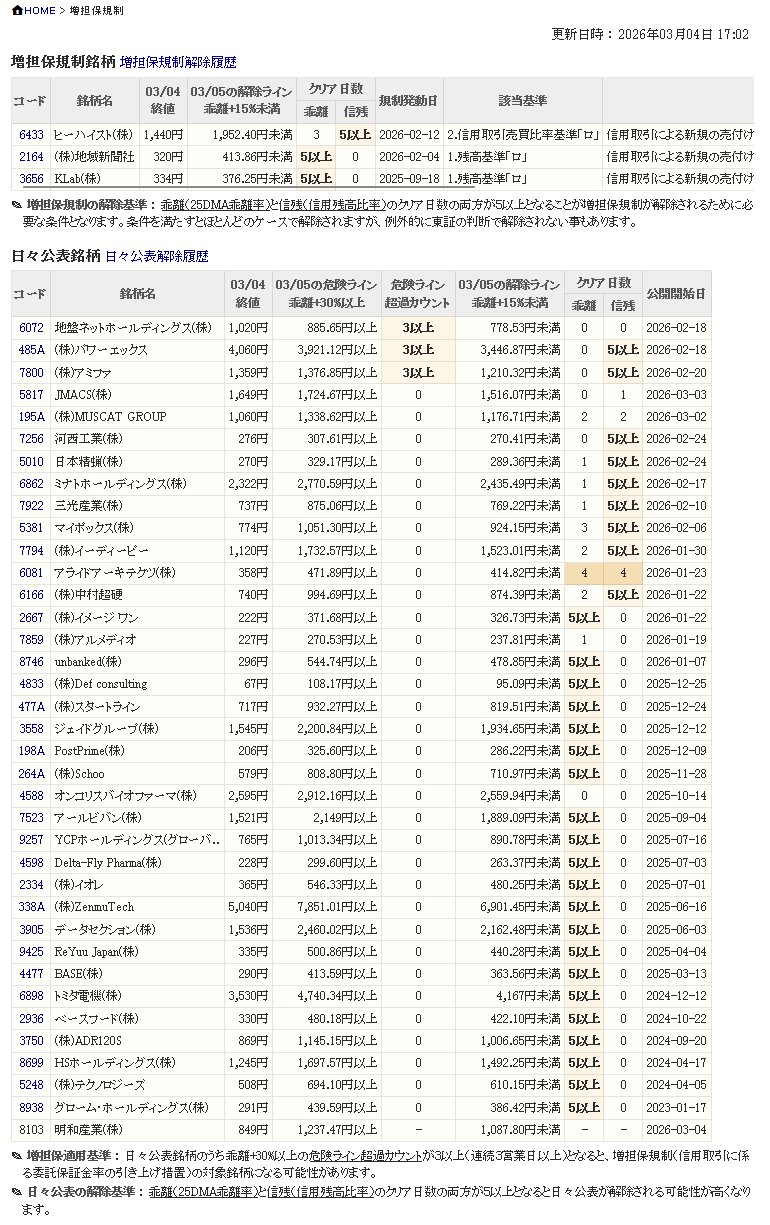770x1225 pixels.
Task: Open stock code 2164 地域新聞社
Action: point(31,157)
